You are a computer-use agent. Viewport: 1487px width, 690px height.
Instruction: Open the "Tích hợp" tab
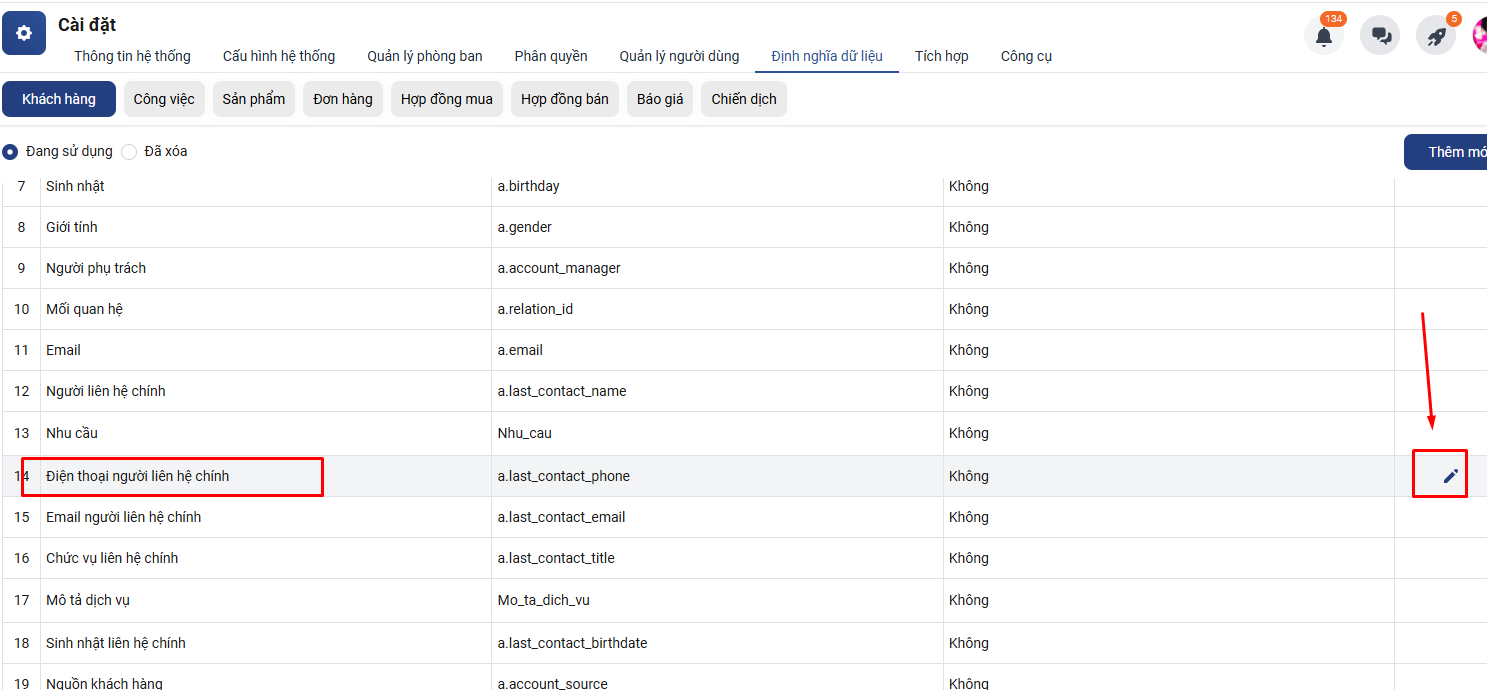click(x=941, y=56)
